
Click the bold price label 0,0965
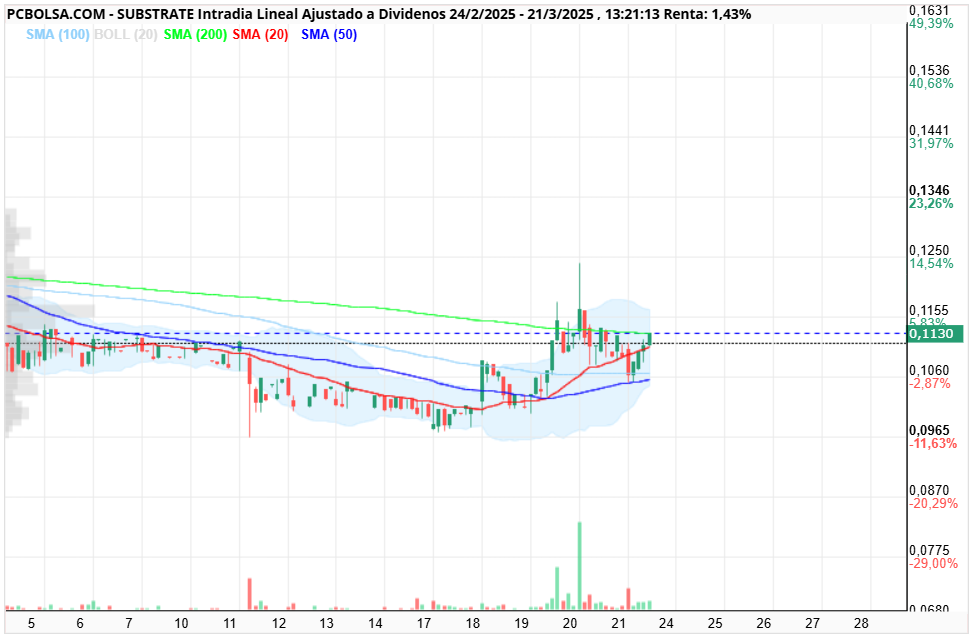(x=929, y=431)
